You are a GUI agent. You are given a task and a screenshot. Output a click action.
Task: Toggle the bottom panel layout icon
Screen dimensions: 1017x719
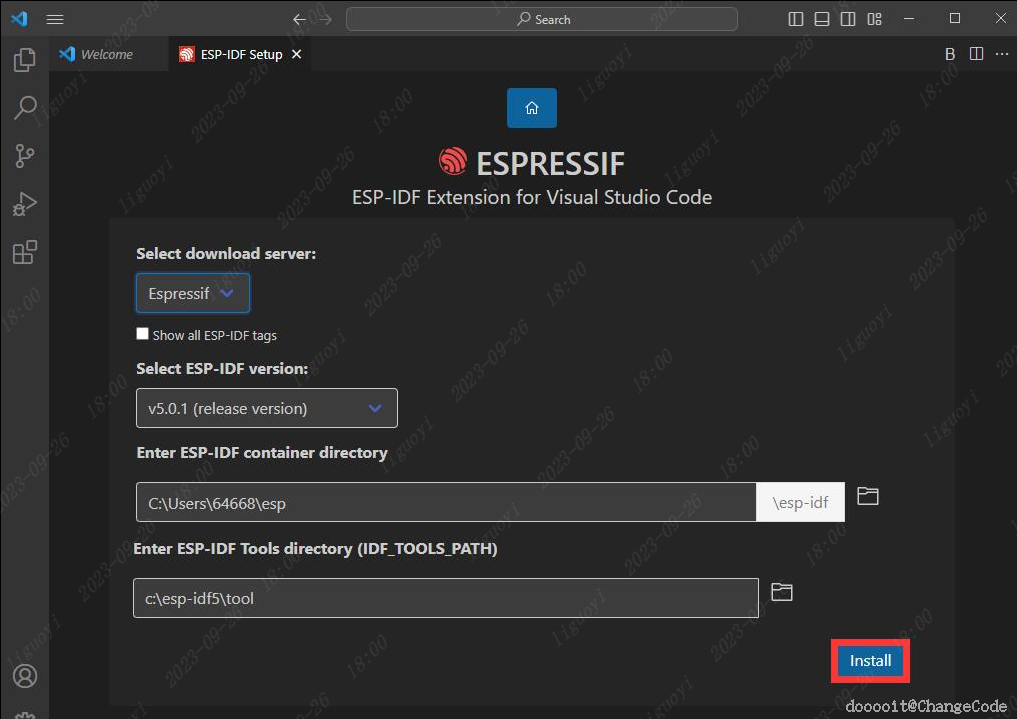[x=822, y=19]
